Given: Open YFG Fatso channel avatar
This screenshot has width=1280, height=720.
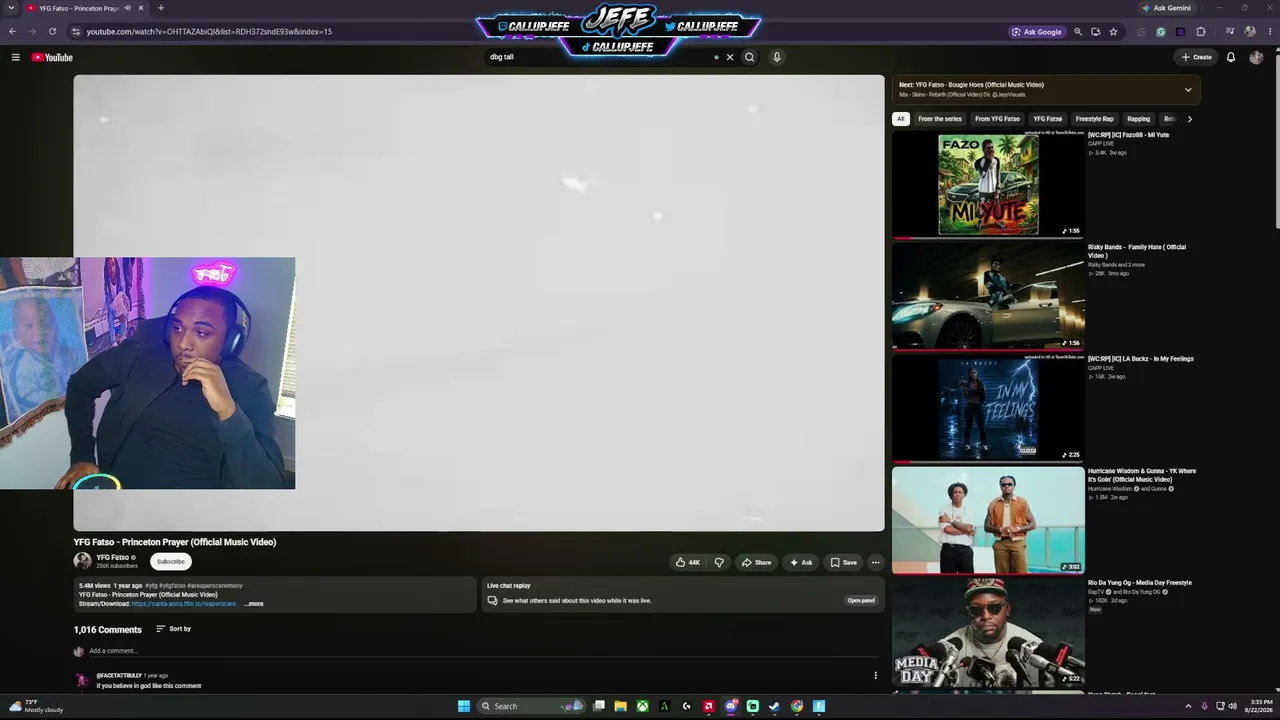Looking at the screenshot, I should 82,561.
